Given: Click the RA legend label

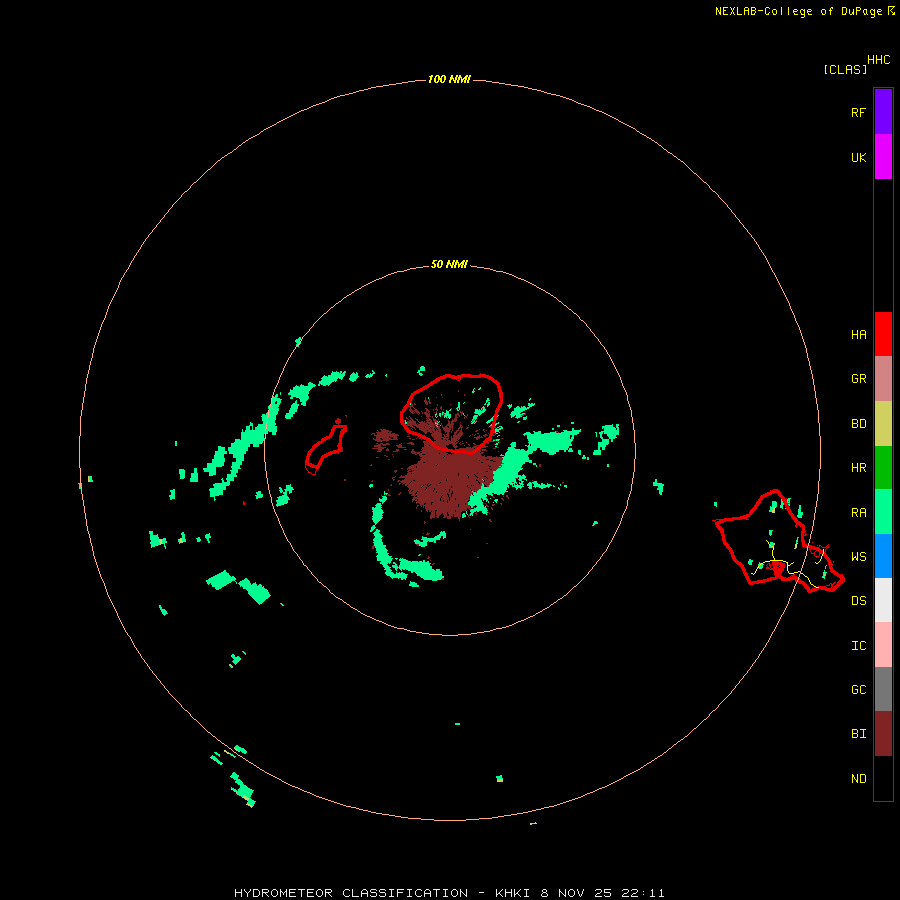Looking at the screenshot, I should coord(858,513).
